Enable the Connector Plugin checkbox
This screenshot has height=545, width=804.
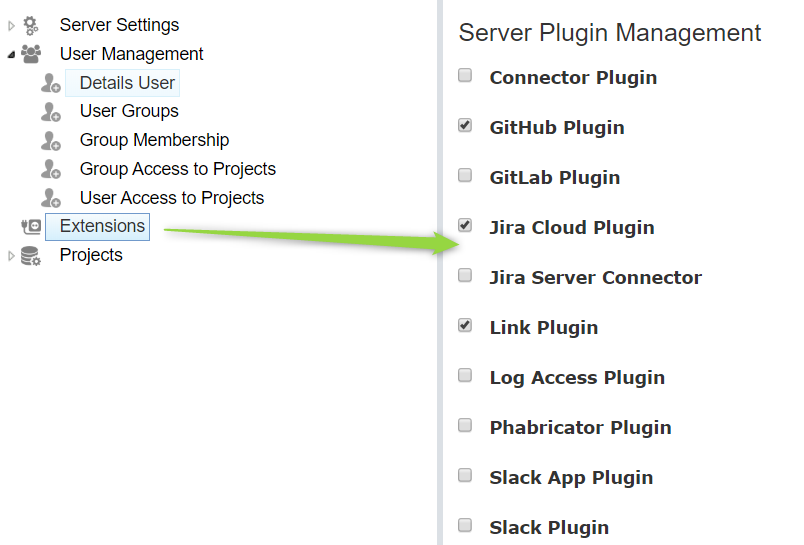point(465,75)
